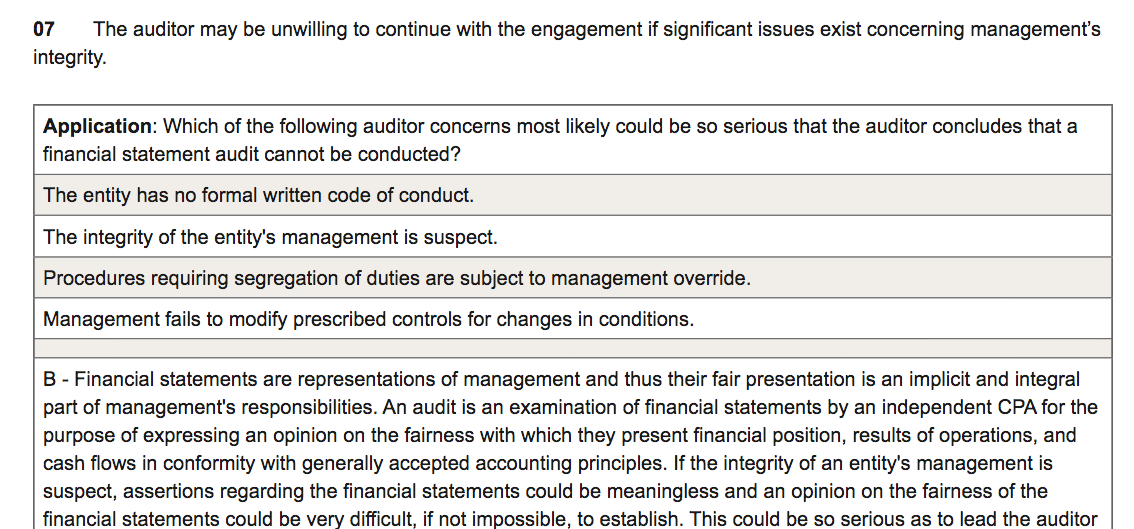Choose answer "The integrity of the entity's management is suspect"
The height and width of the screenshot is (529, 1134).
[270, 238]
